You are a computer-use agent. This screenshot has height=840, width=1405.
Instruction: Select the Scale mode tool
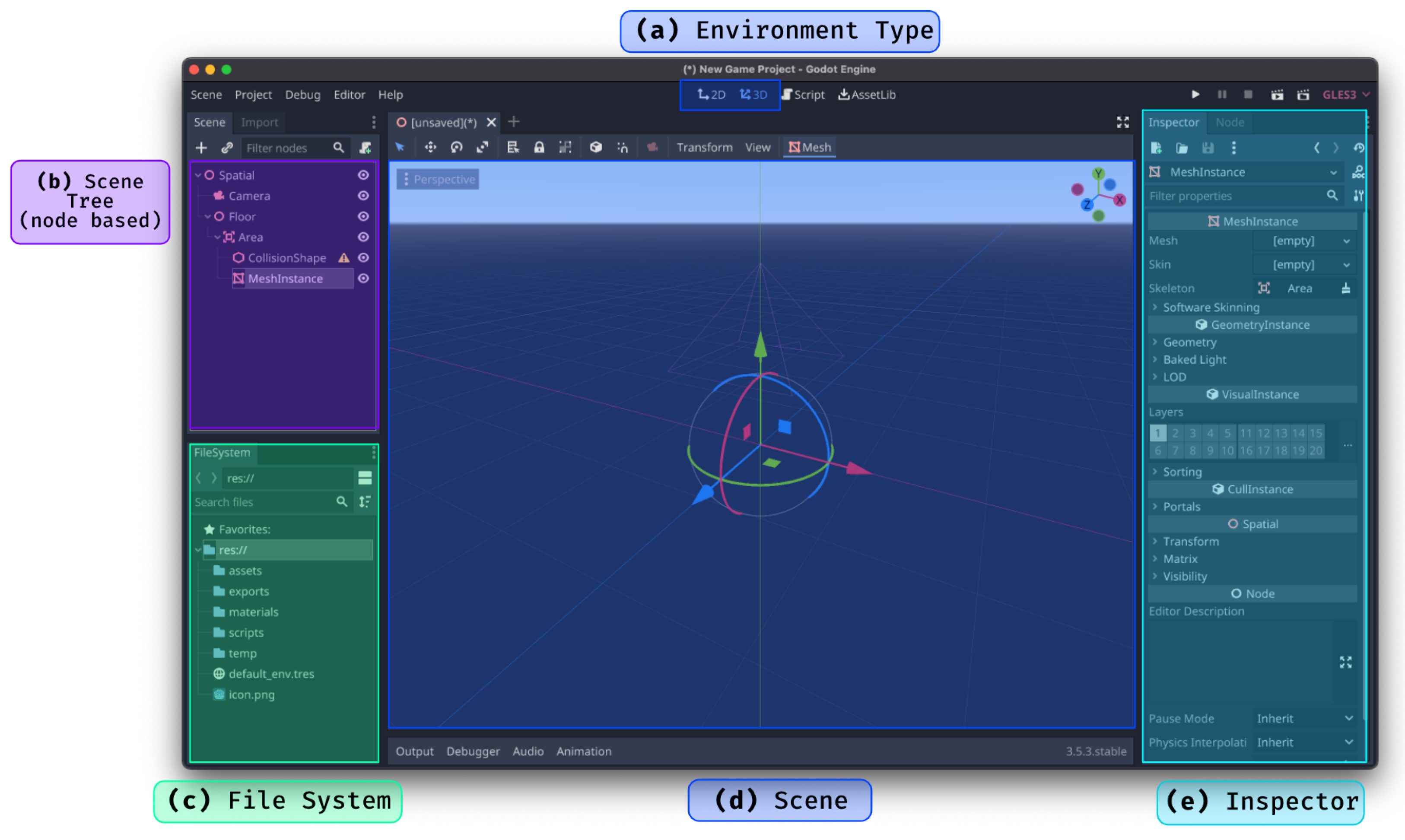482,148
